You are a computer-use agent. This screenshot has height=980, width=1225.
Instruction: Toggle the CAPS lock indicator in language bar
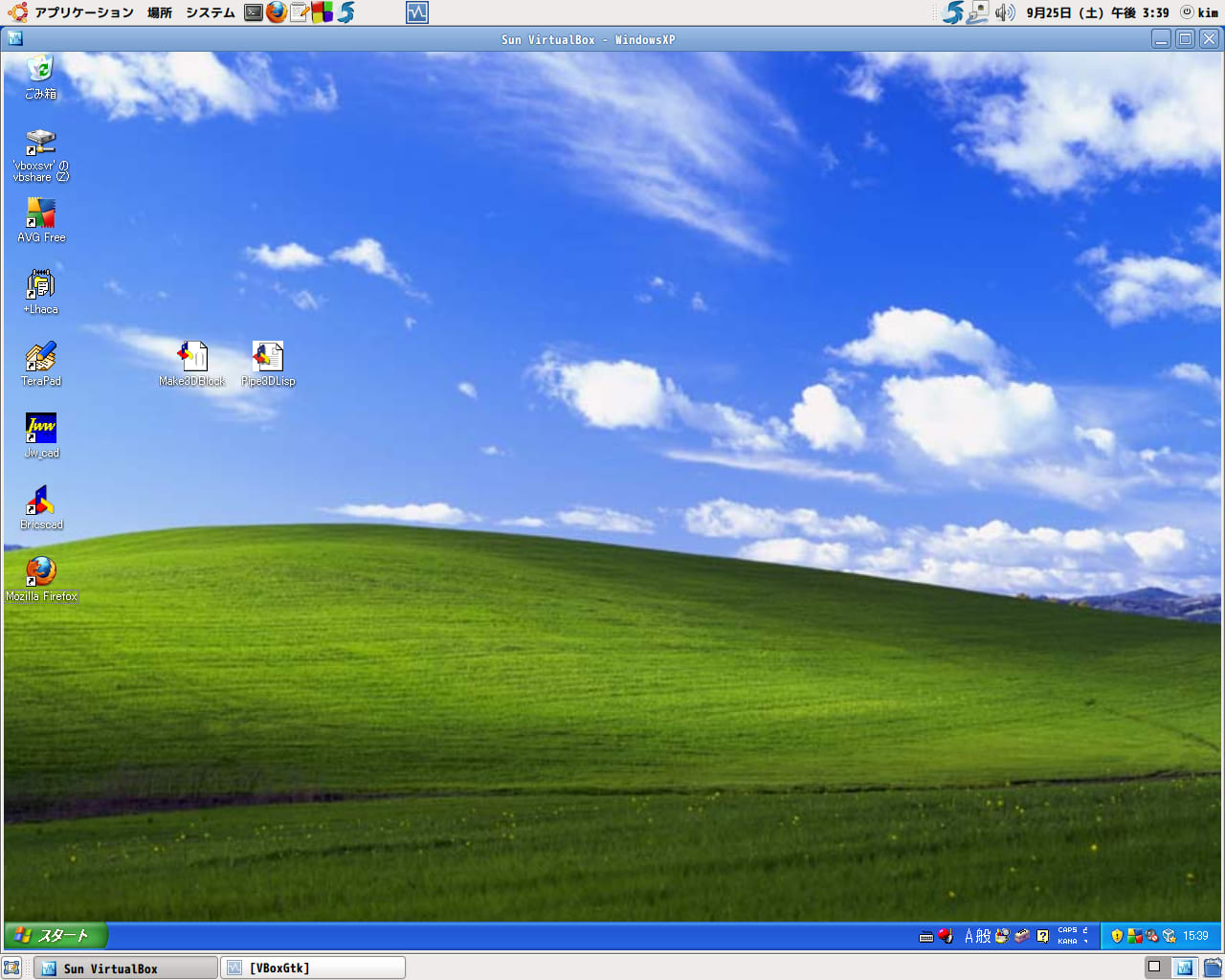[1067, 930]
